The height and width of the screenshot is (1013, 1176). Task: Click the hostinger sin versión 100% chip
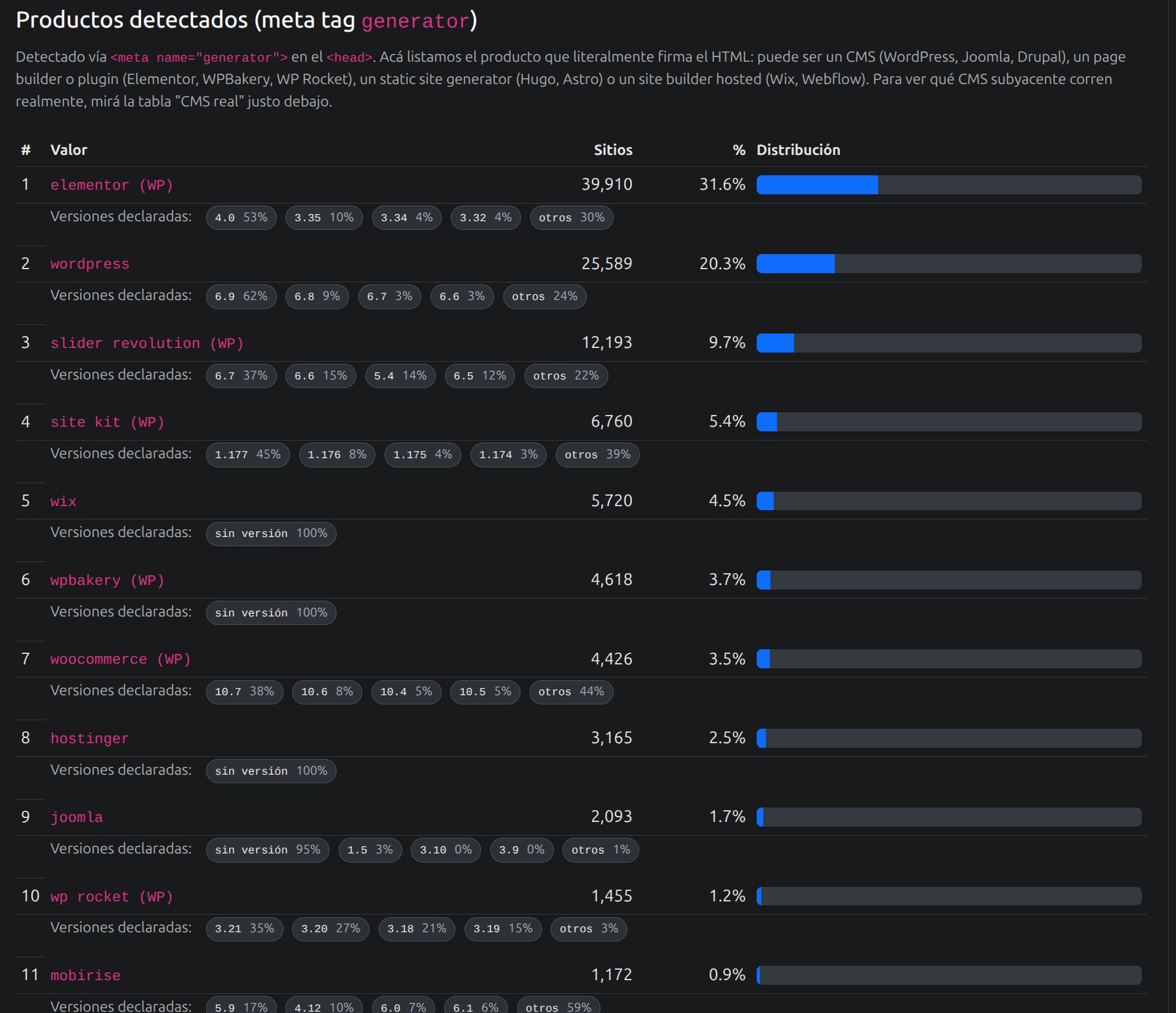click(271, 771)
